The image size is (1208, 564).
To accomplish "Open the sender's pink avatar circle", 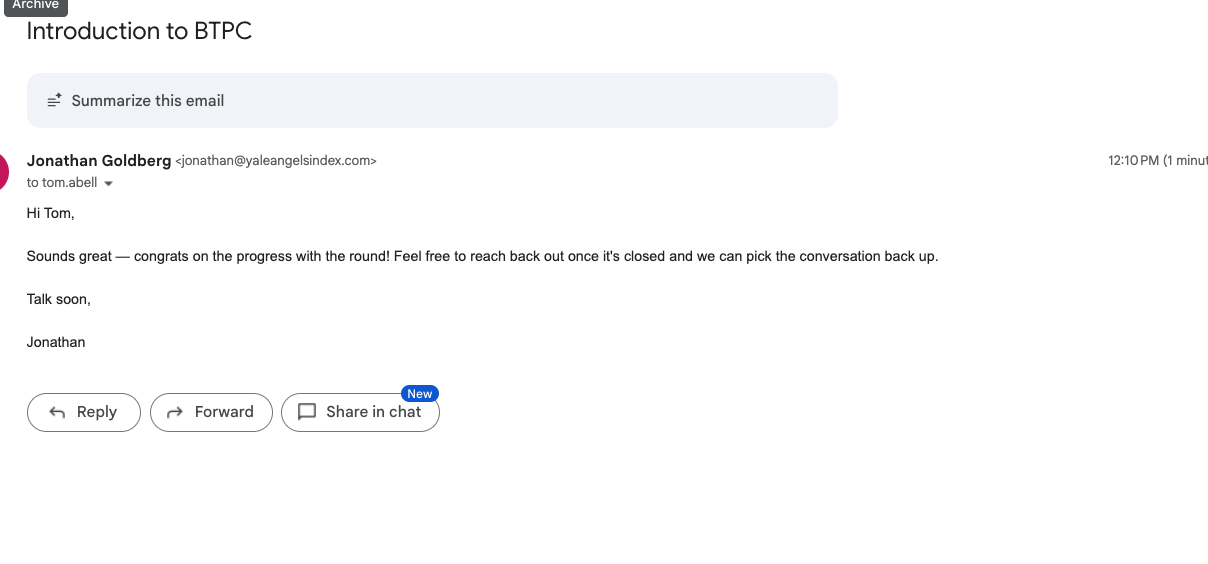I will pyautogui.click(x=3, y=172).
